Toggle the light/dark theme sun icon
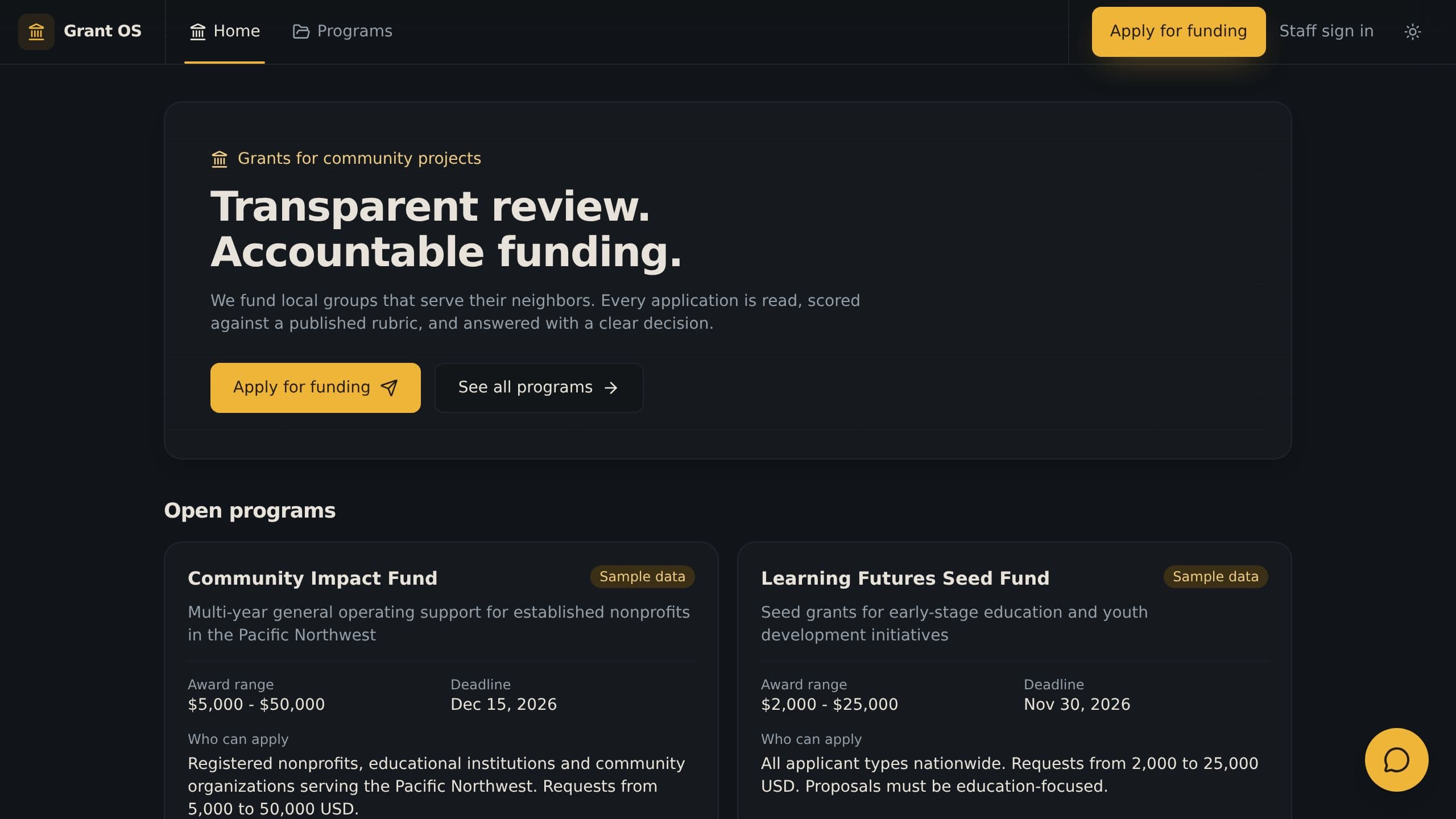The image size is (1456, 819). (x=1412, y=32)
